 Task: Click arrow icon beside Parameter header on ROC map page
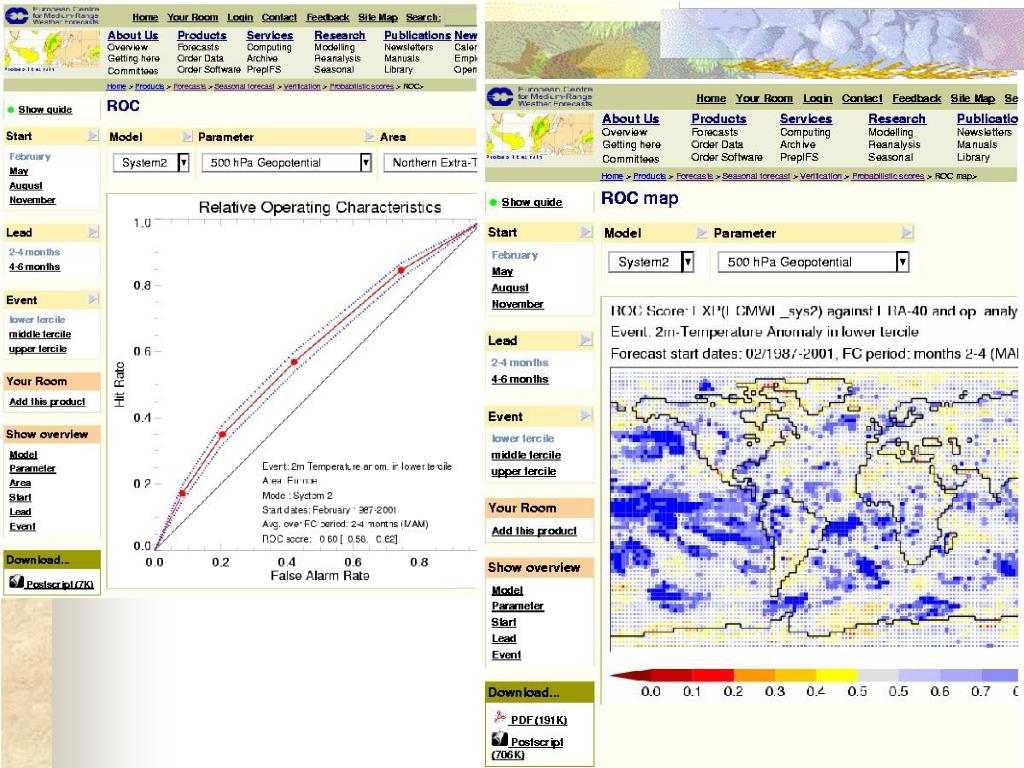(x=906, y=232)
